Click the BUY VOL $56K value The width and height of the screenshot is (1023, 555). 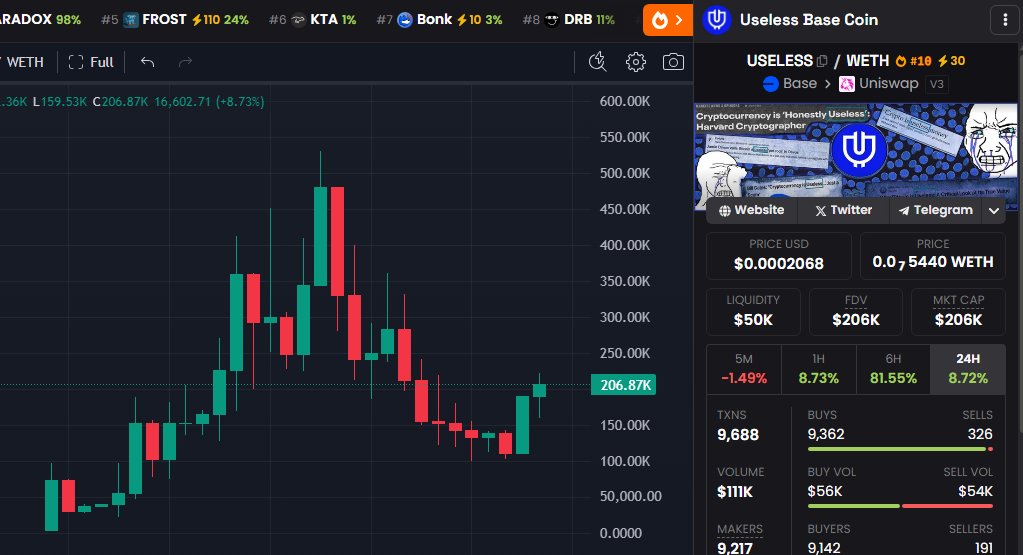[825, 491]
